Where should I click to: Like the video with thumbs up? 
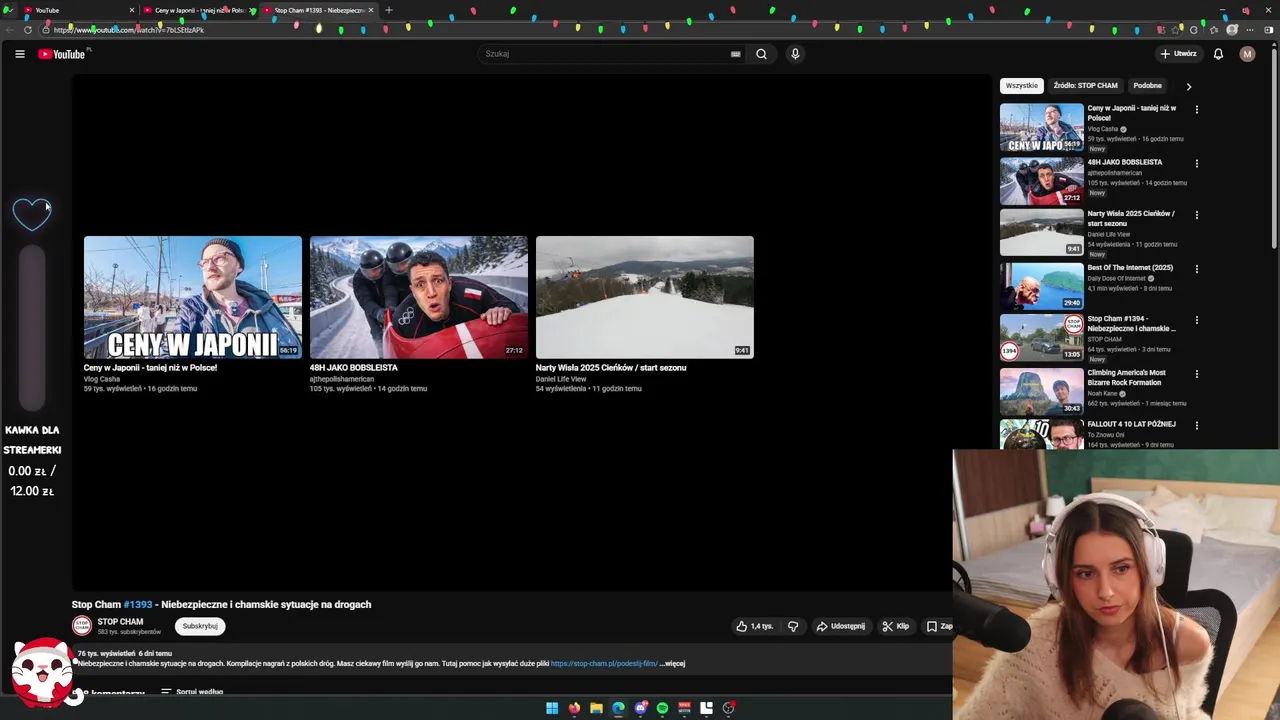click(x=755, y=626)
